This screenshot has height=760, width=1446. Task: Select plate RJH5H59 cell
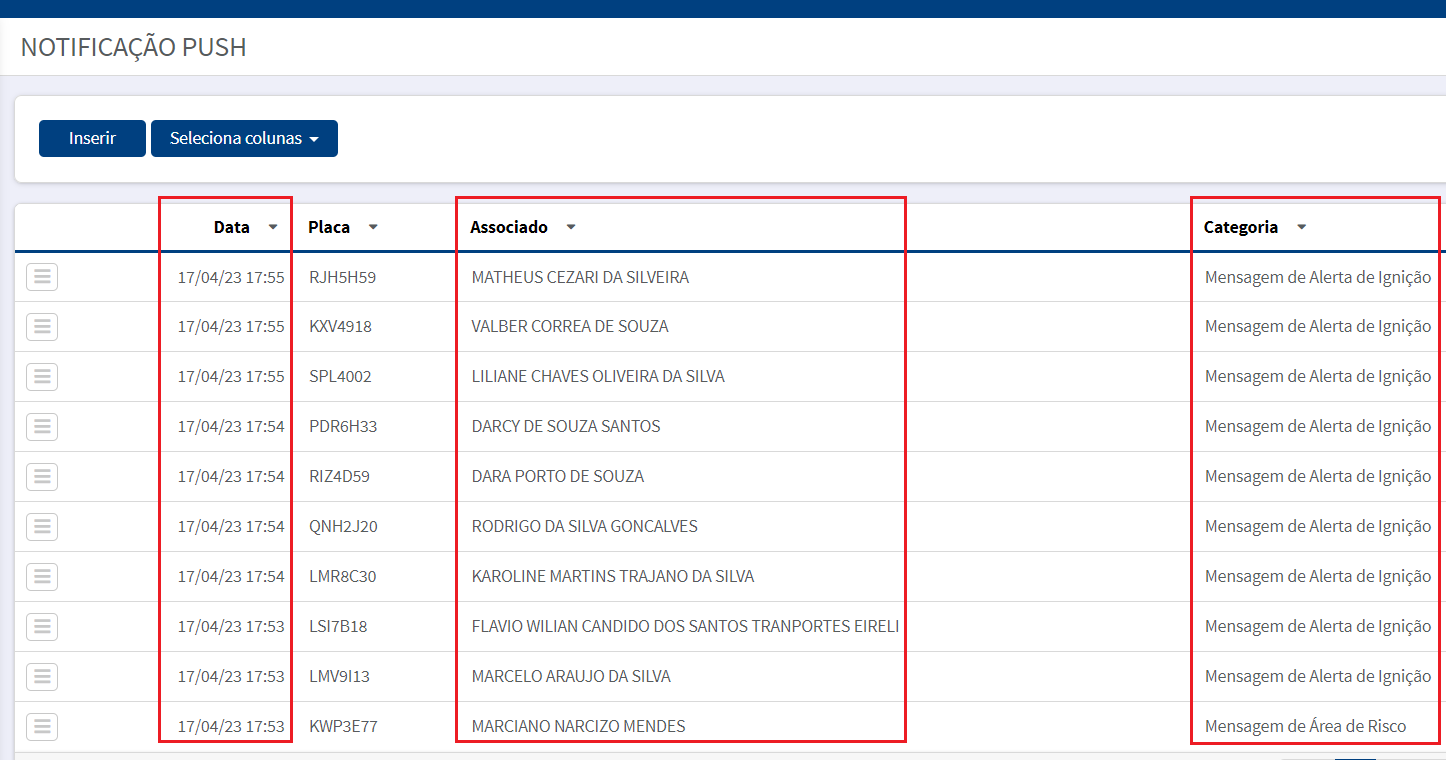[x=343, y=277]
